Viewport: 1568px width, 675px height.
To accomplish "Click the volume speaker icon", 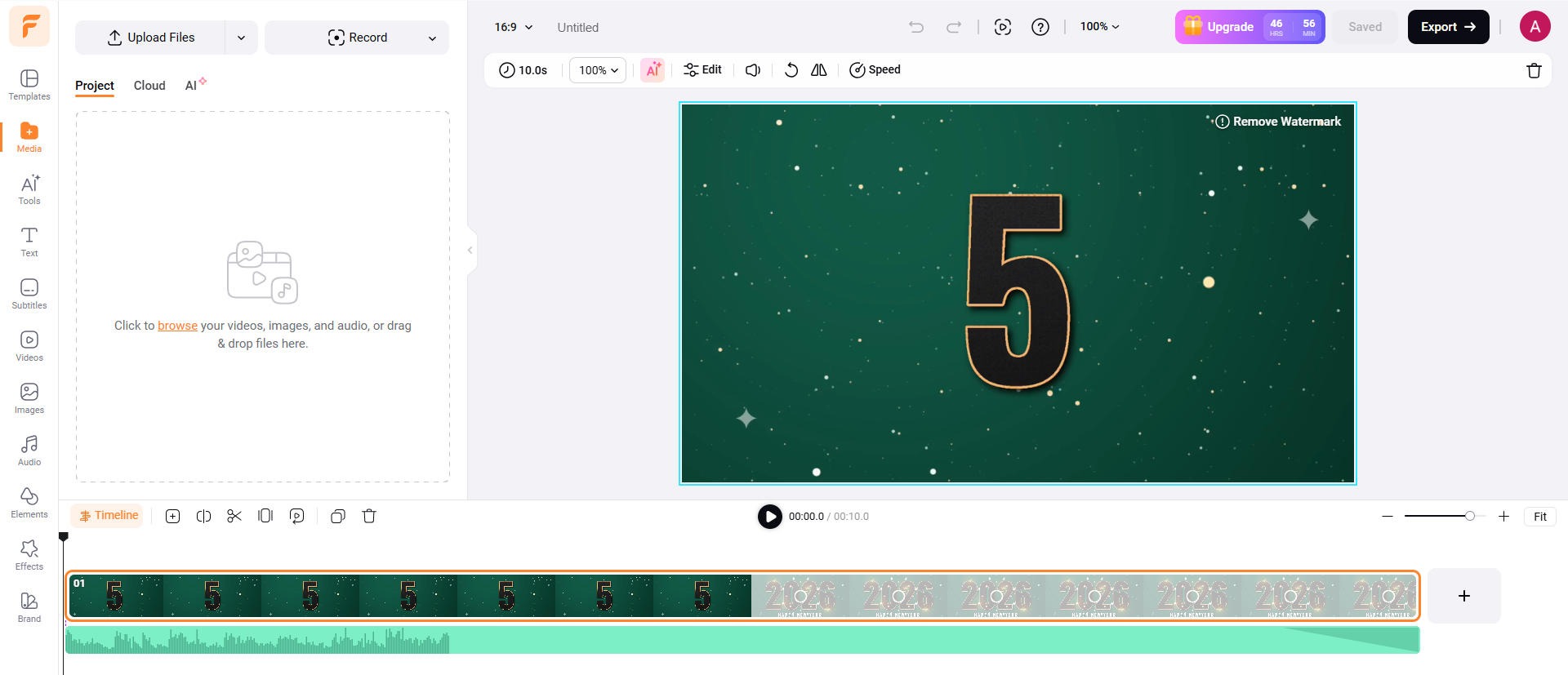I will click(x=753, y=70).
